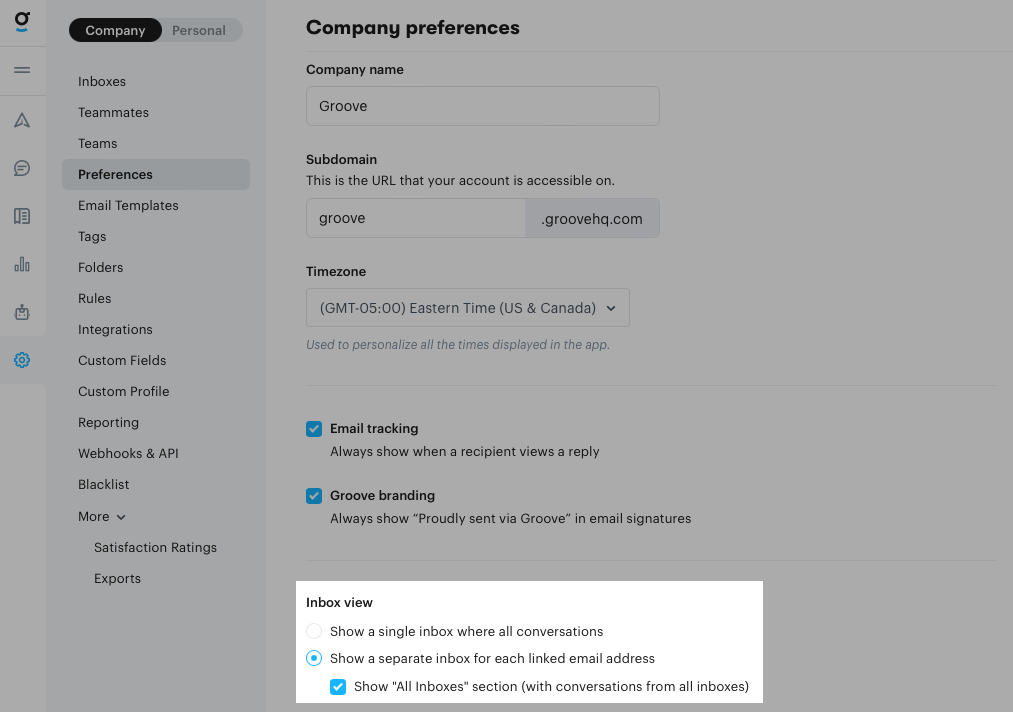Viewport: 1013px width, 712px height.
Task: Open the live chat bubble icon
Action: (x=22, y=168)
